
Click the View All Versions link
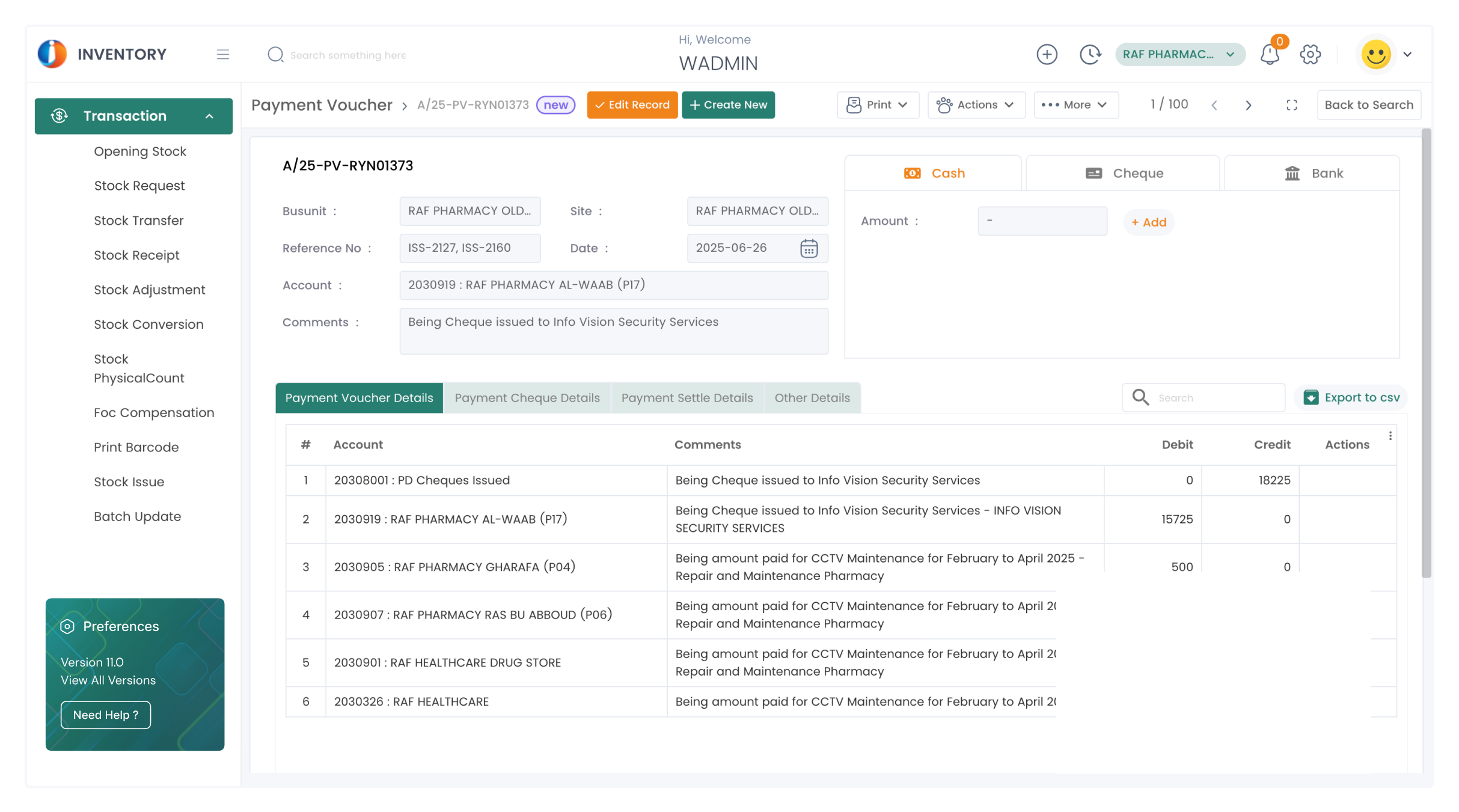click(x=108, y=680)
